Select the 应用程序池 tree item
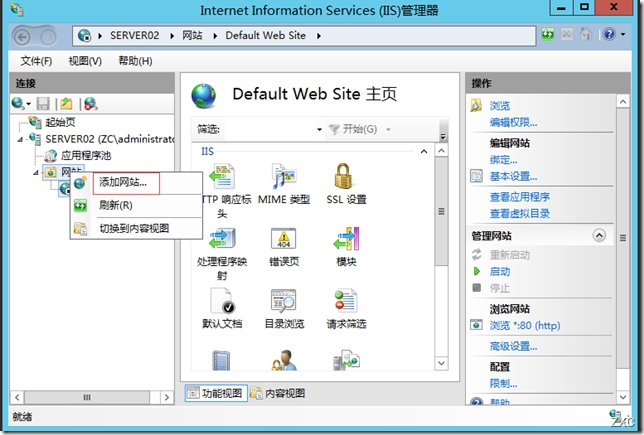 tap(85, 155)
